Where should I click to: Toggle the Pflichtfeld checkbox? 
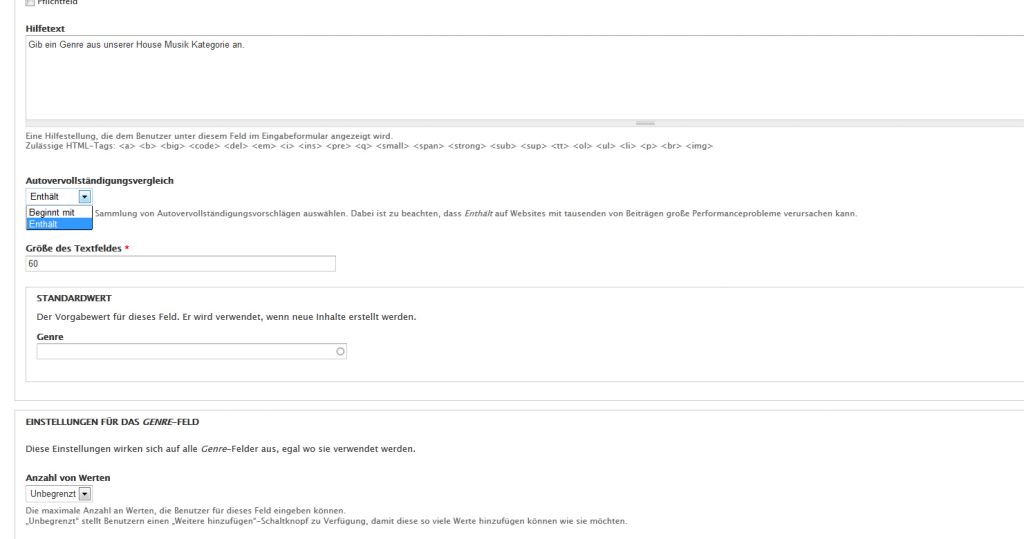coord(29,3)
